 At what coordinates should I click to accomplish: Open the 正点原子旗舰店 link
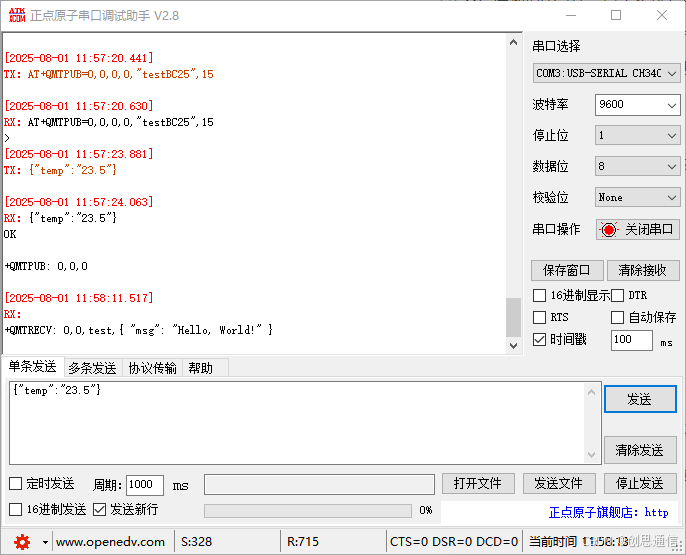pos(609,513)
